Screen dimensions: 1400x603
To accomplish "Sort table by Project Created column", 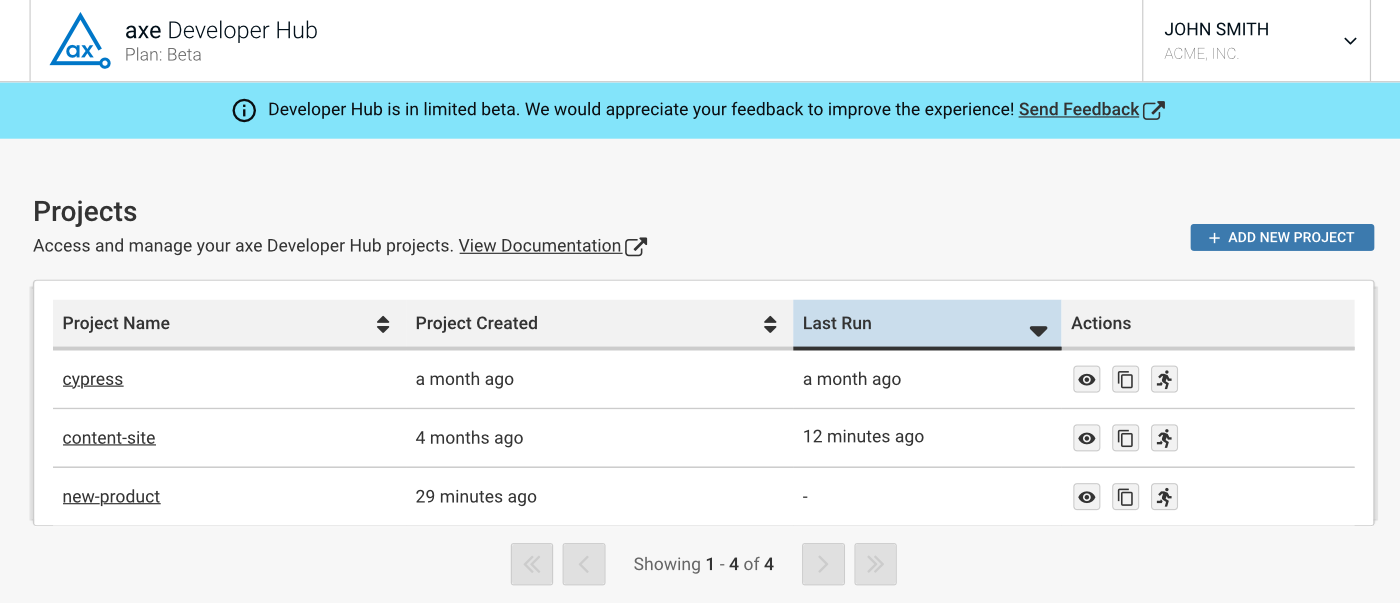I will [769, 324].
